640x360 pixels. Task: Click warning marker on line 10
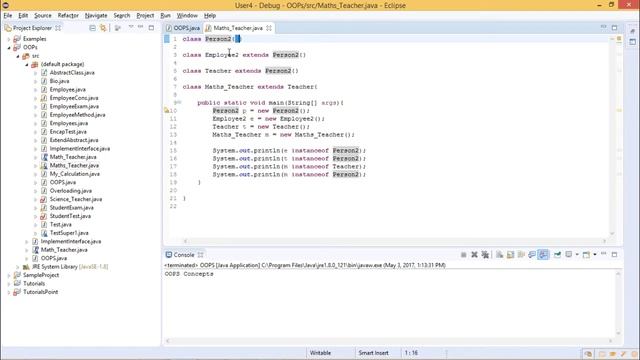pos(167,110)
